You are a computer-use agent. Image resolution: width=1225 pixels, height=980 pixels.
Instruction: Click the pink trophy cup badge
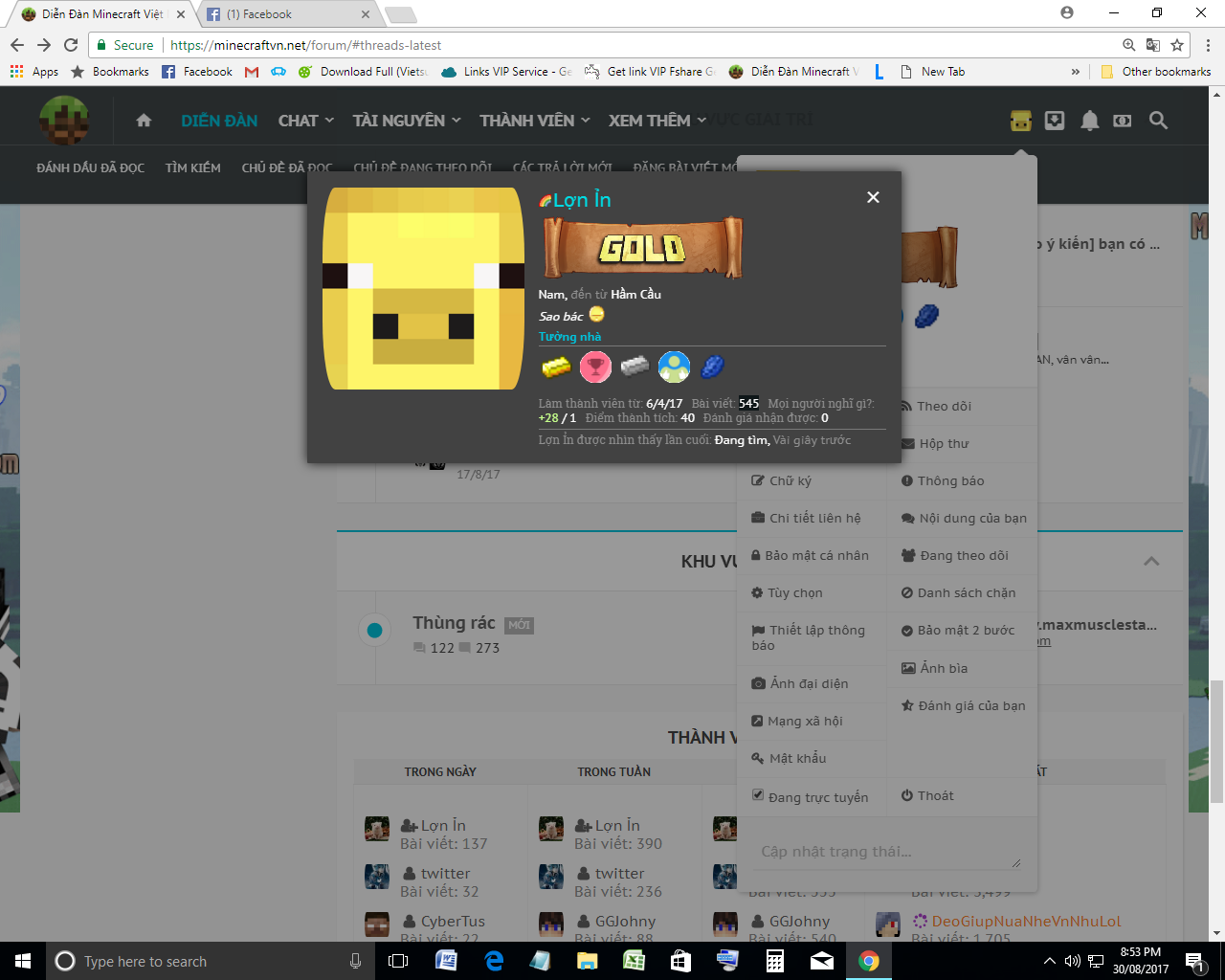point(595,367)
